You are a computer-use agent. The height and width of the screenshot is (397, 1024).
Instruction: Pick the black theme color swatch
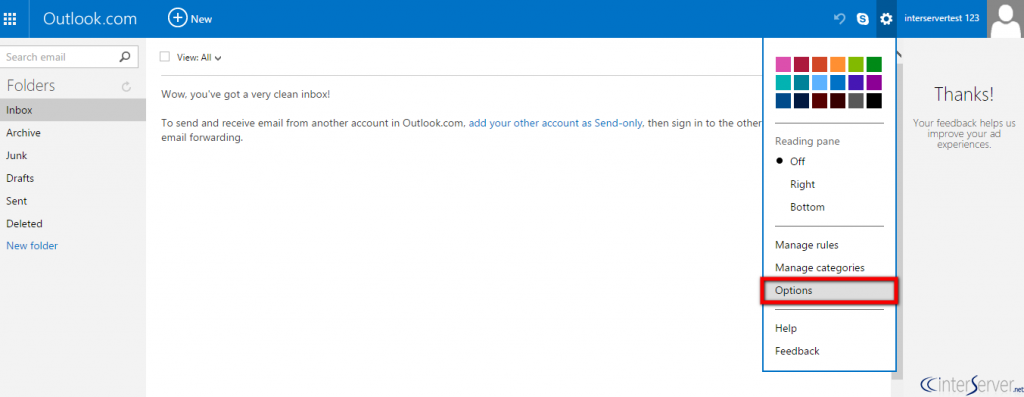tap(874, 101)
